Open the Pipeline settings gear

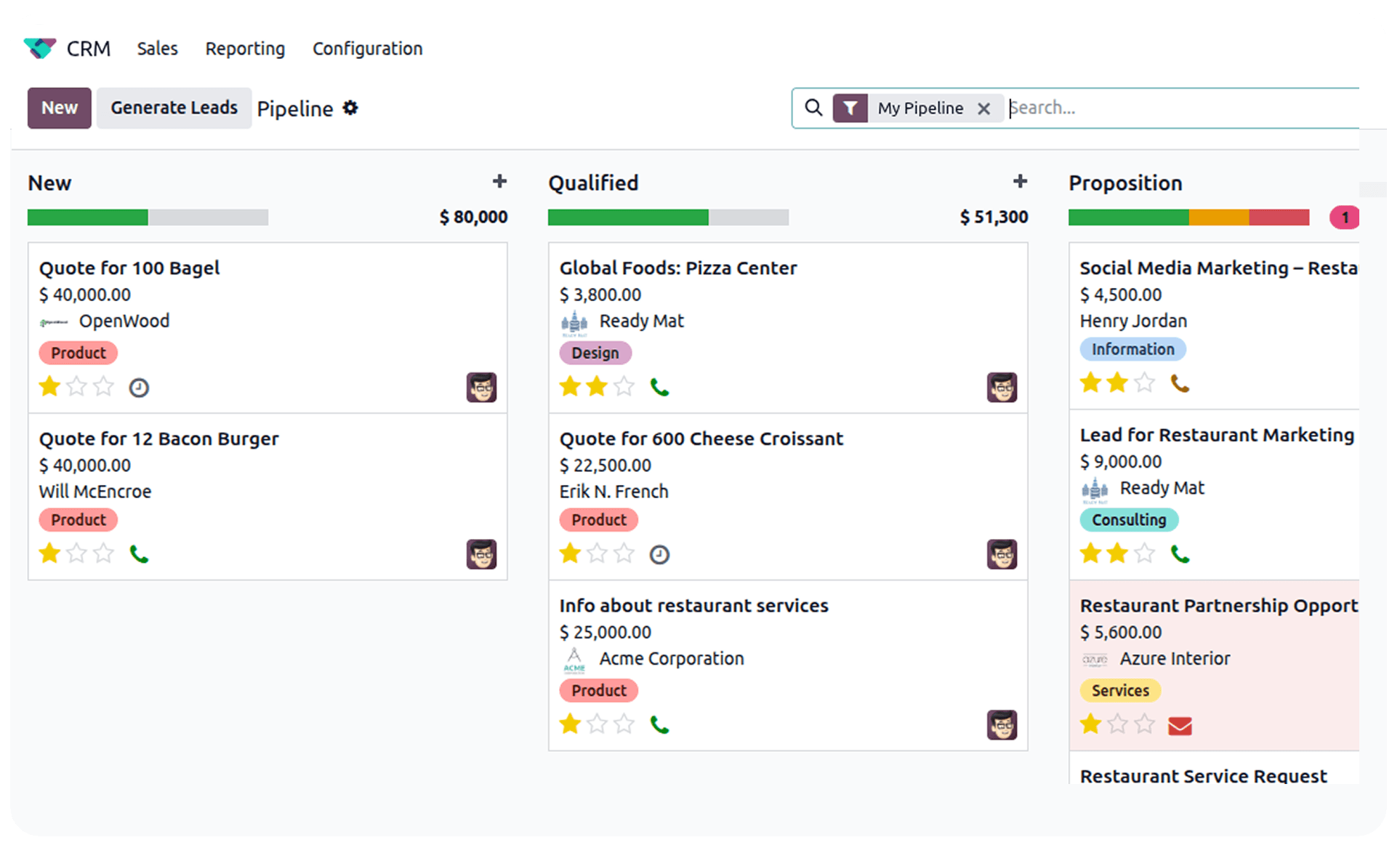tap(350, 108)
